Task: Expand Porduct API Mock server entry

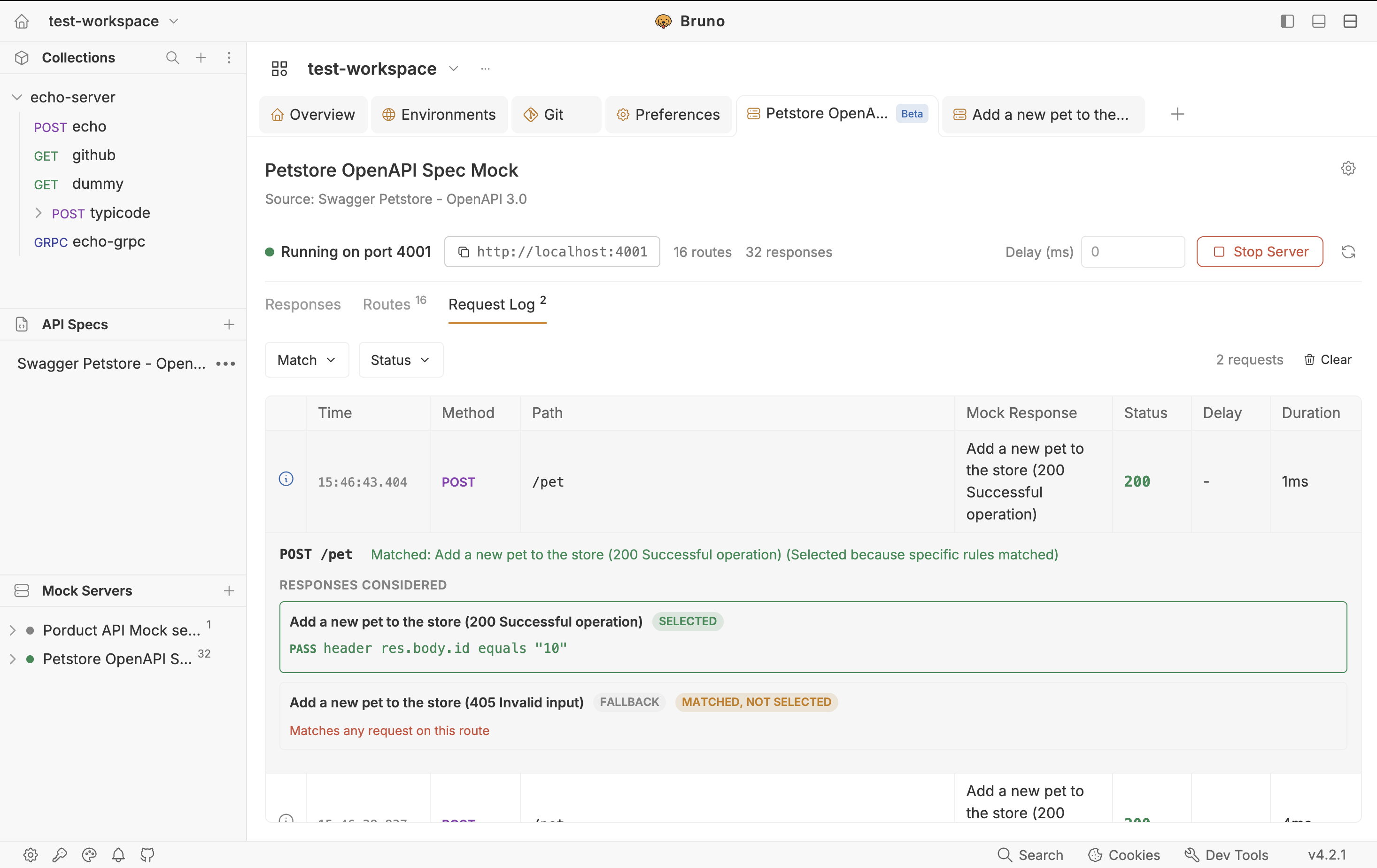Action: point(13,630)
